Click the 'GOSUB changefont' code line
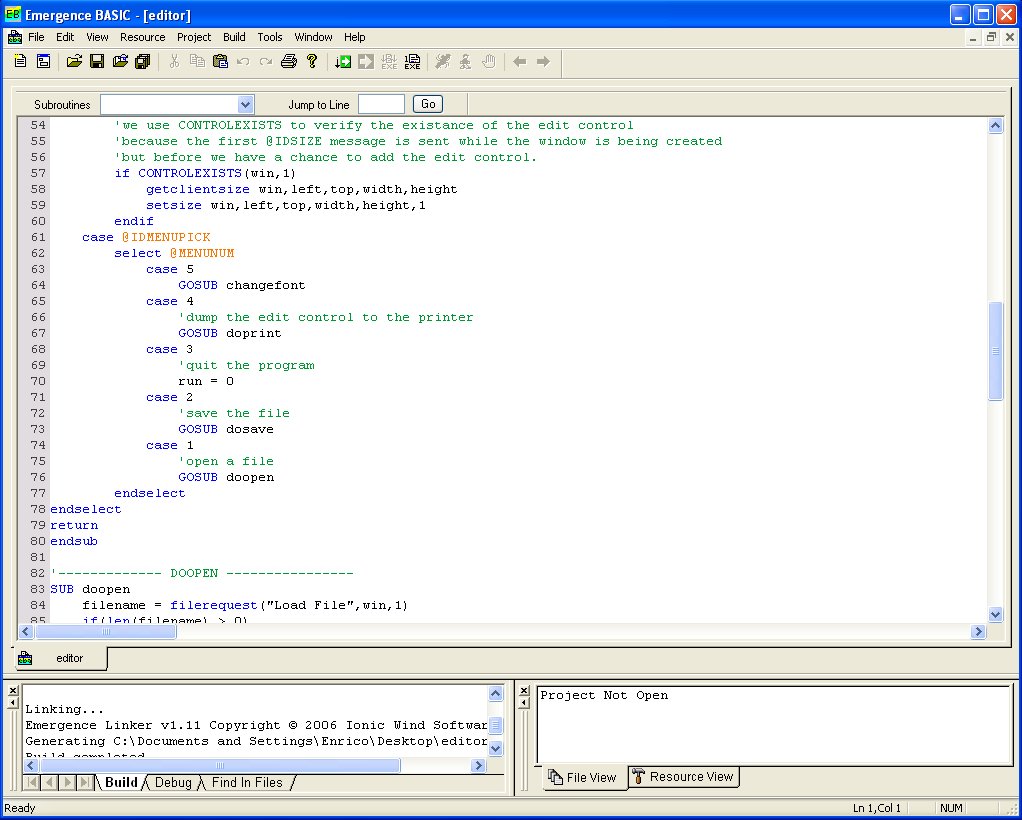The image size is (1022, 820). click(242, 286)
